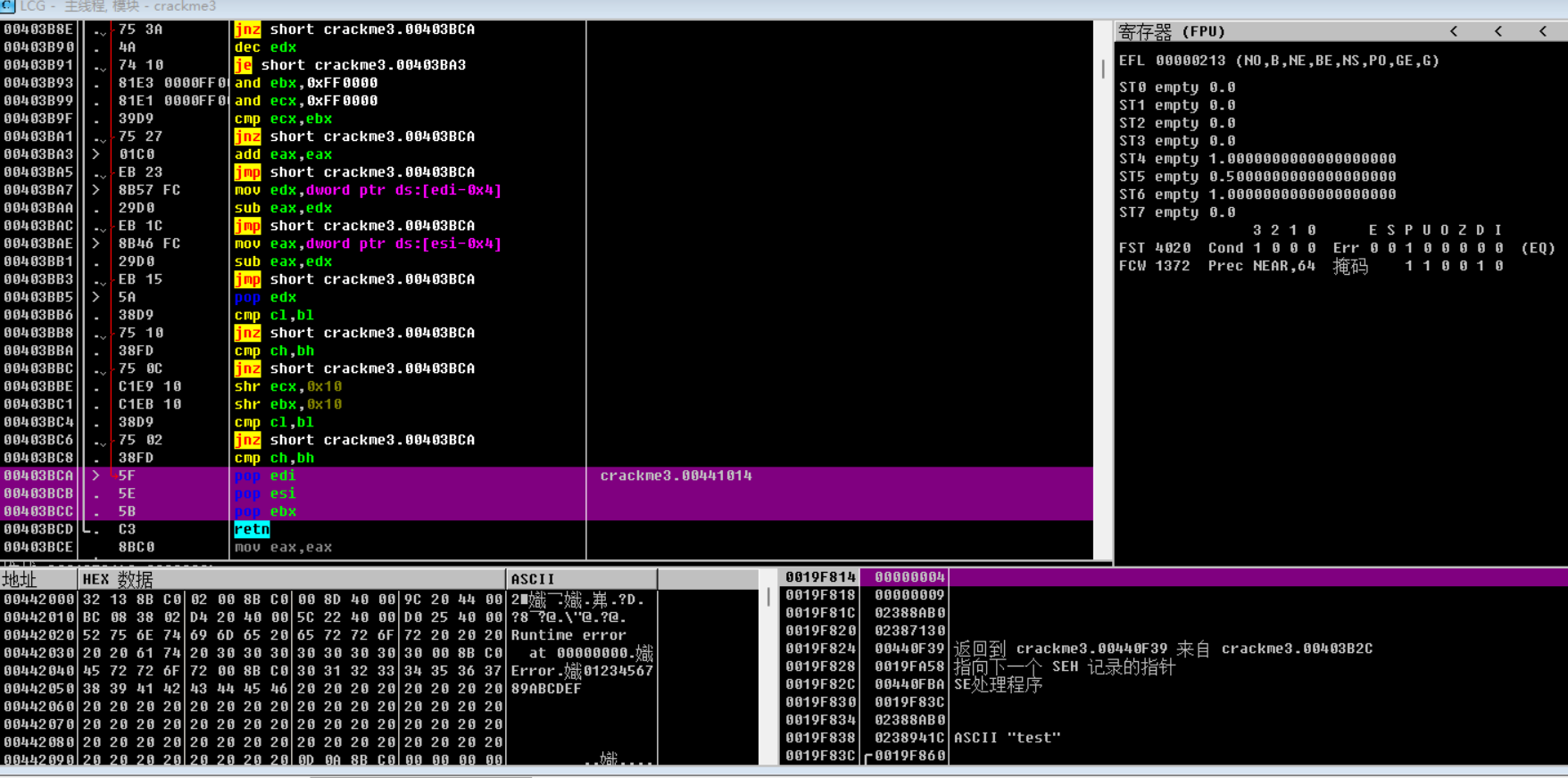Select 'je short crackme3.00403BA3' instruction
The width and height of the screenshot is (1568, 778).
[x=546, y=65]
